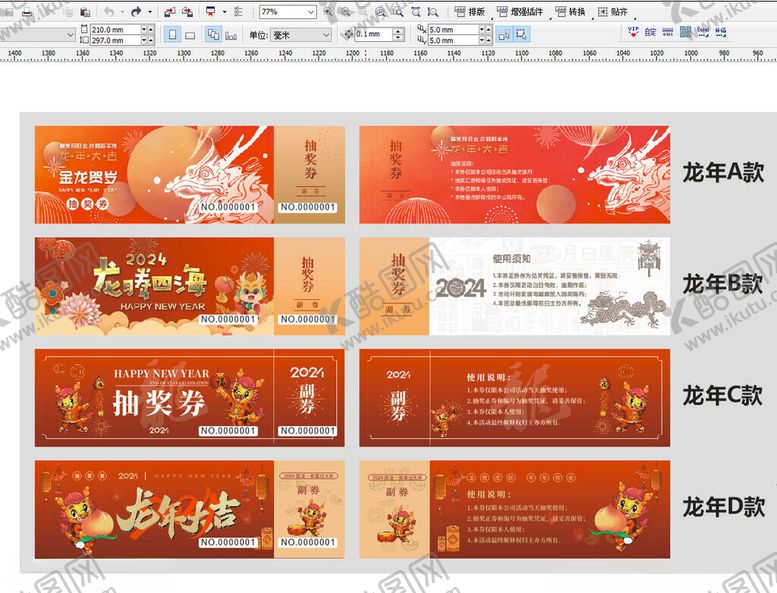The width and height of the screenshot is (777, 593).
Task: Click the VIP heart icon
Action: [x=632, y=33]
